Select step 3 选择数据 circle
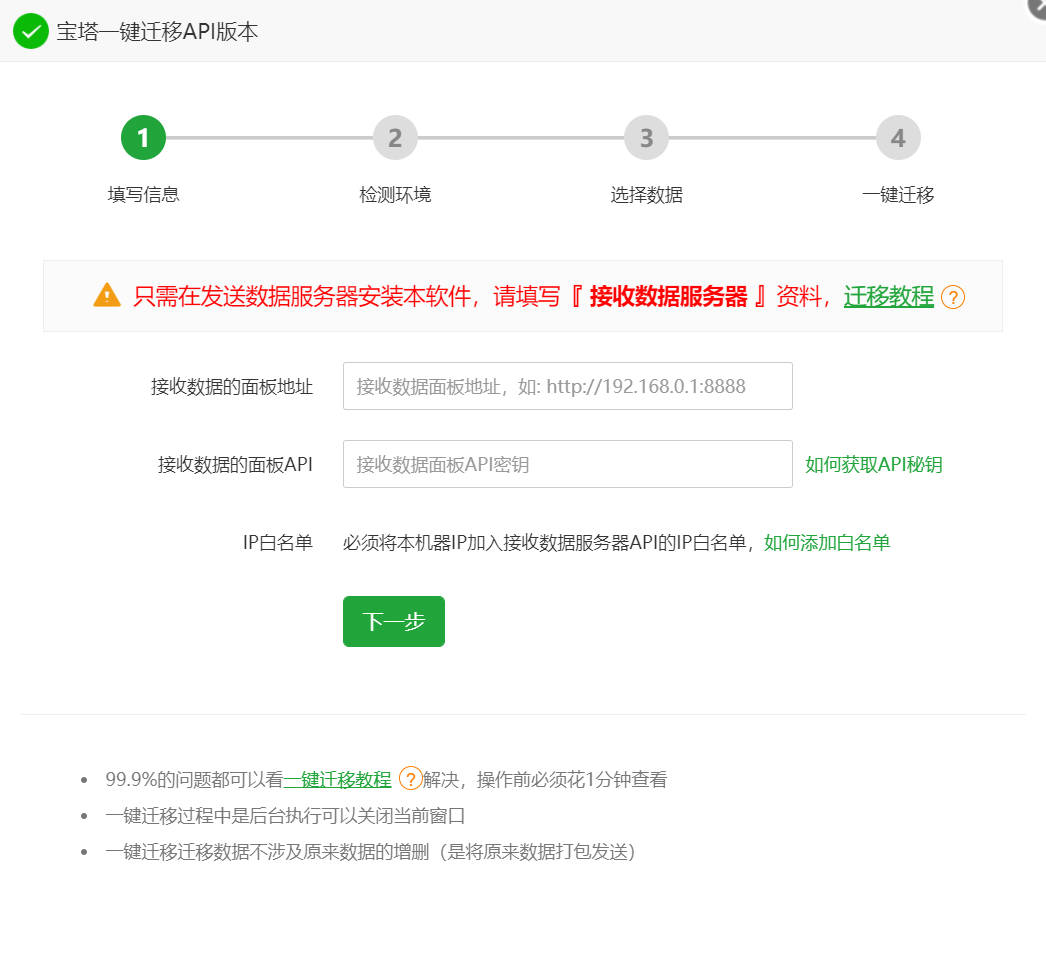 tap(646, 137)
